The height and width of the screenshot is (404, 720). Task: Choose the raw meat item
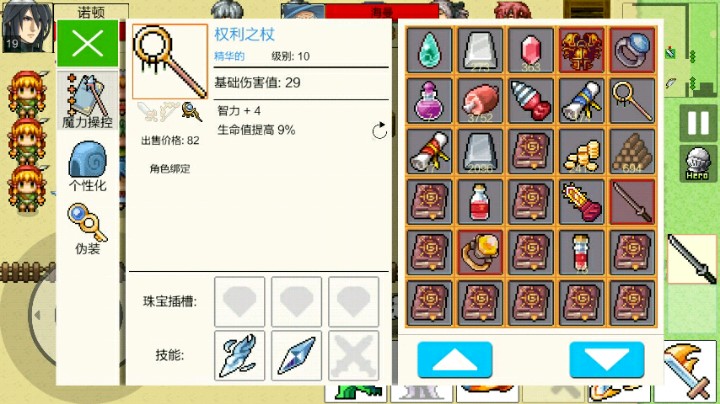tap(480, 101)
